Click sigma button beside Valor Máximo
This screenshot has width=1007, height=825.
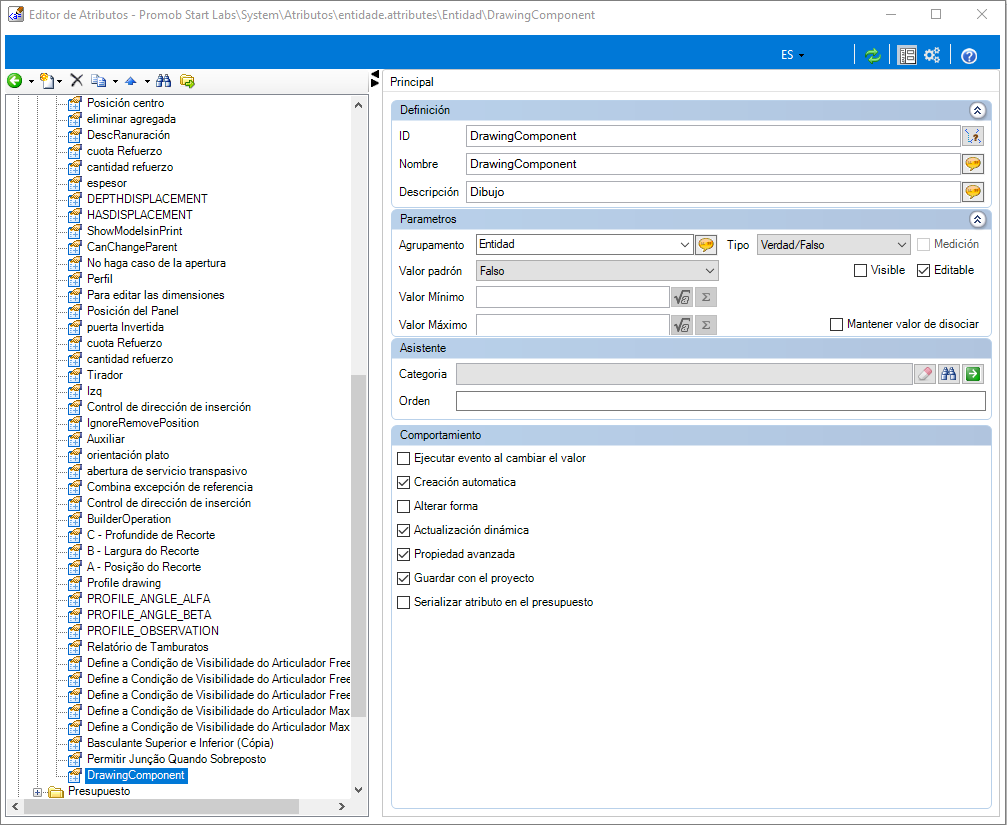pos(706,325)
